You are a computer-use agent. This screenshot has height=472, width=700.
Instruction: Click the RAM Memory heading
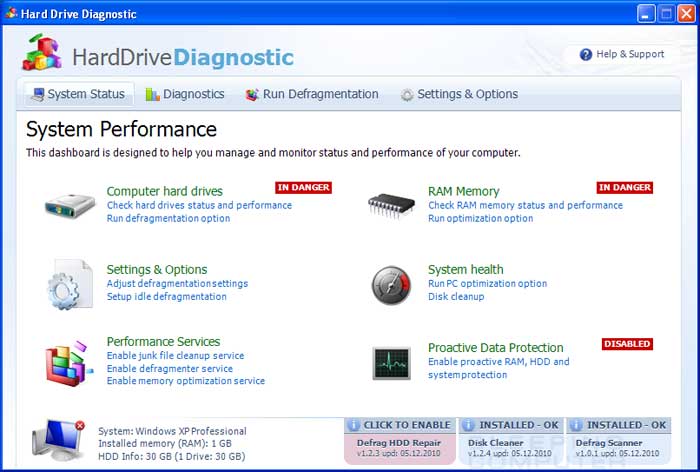463,191
